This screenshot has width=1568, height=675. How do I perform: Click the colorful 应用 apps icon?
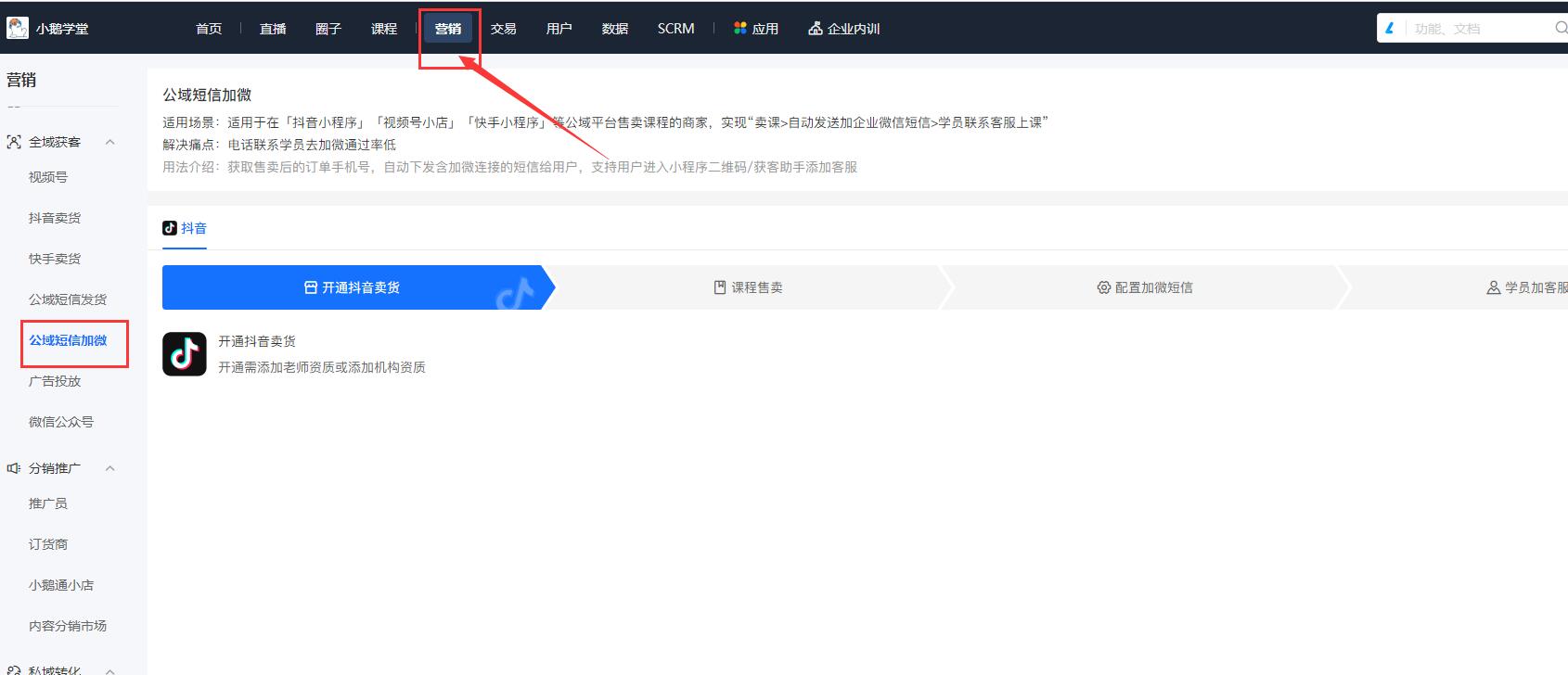[x=739, y=29]
